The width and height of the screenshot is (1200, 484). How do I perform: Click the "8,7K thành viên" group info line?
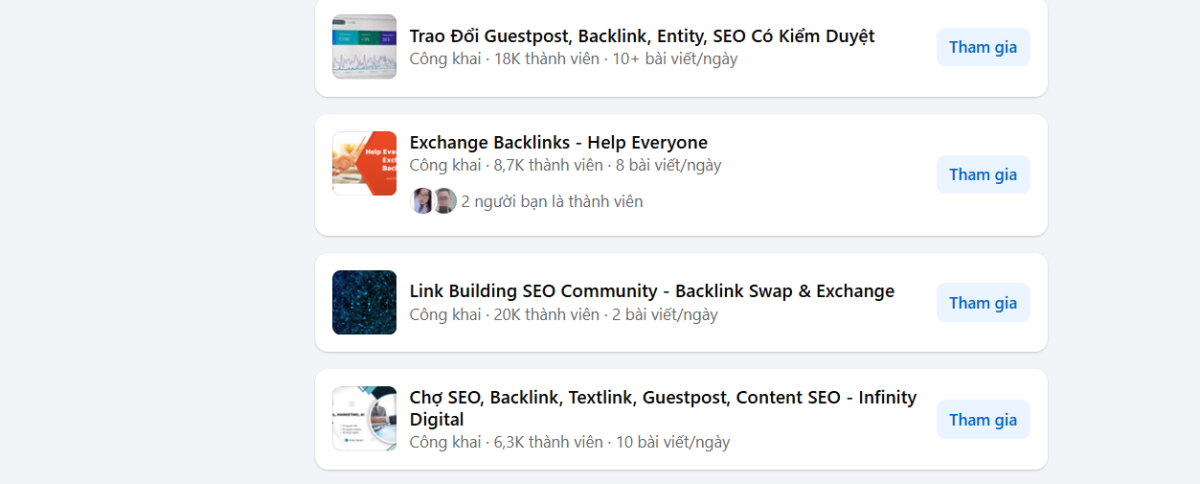point(548,165)
